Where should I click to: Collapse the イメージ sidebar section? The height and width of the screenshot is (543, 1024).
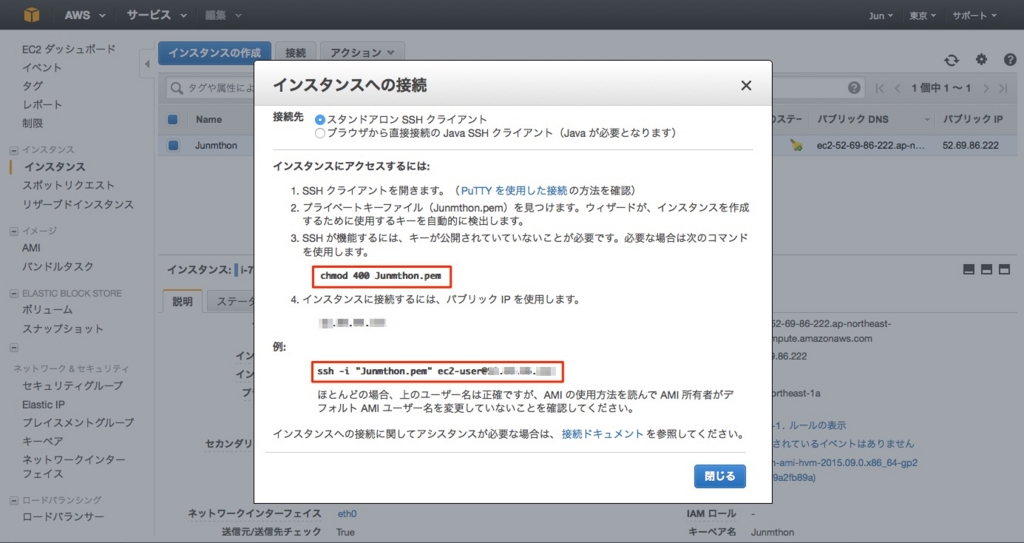pos(14,231)
